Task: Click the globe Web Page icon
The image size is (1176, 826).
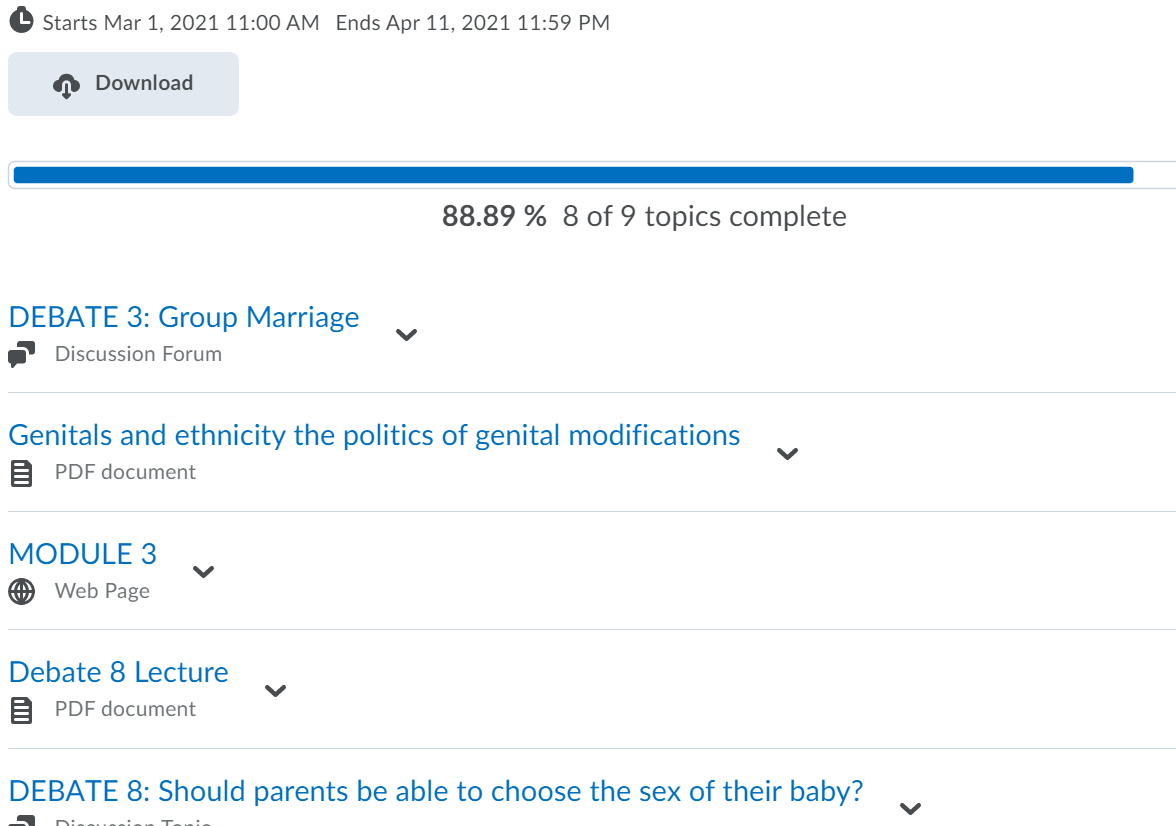Action: pos(22,591)
